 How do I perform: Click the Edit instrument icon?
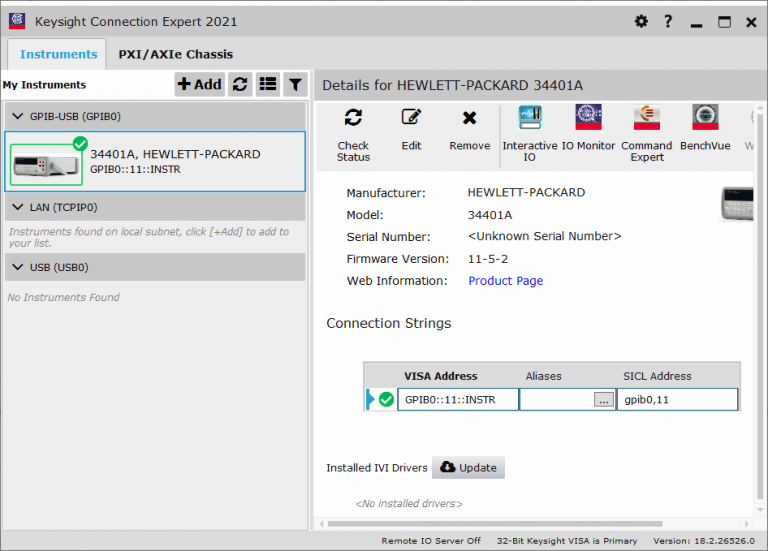point(411,118)
